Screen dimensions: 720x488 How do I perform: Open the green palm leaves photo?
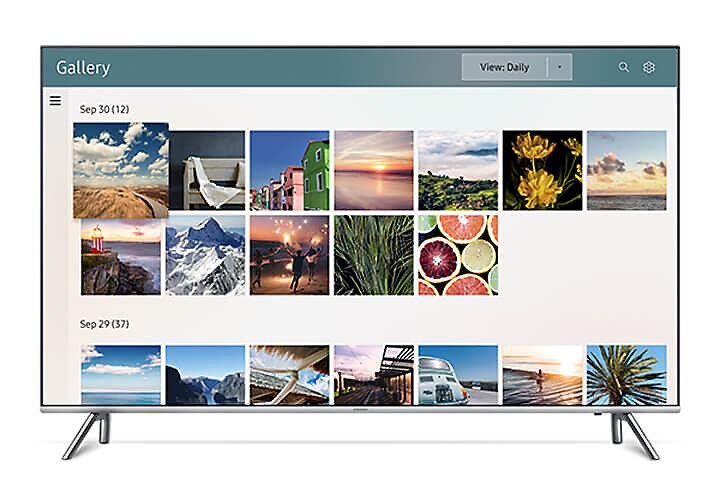(374, 255)
